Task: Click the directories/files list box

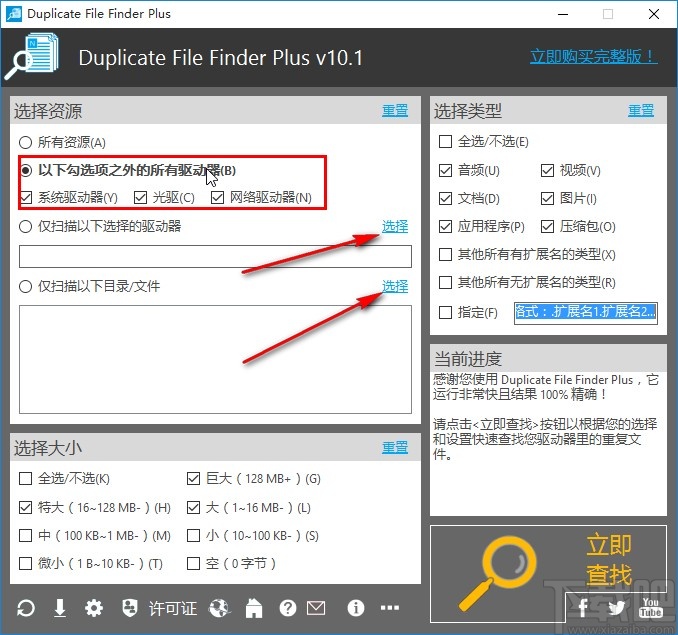Action: [215, 359]
